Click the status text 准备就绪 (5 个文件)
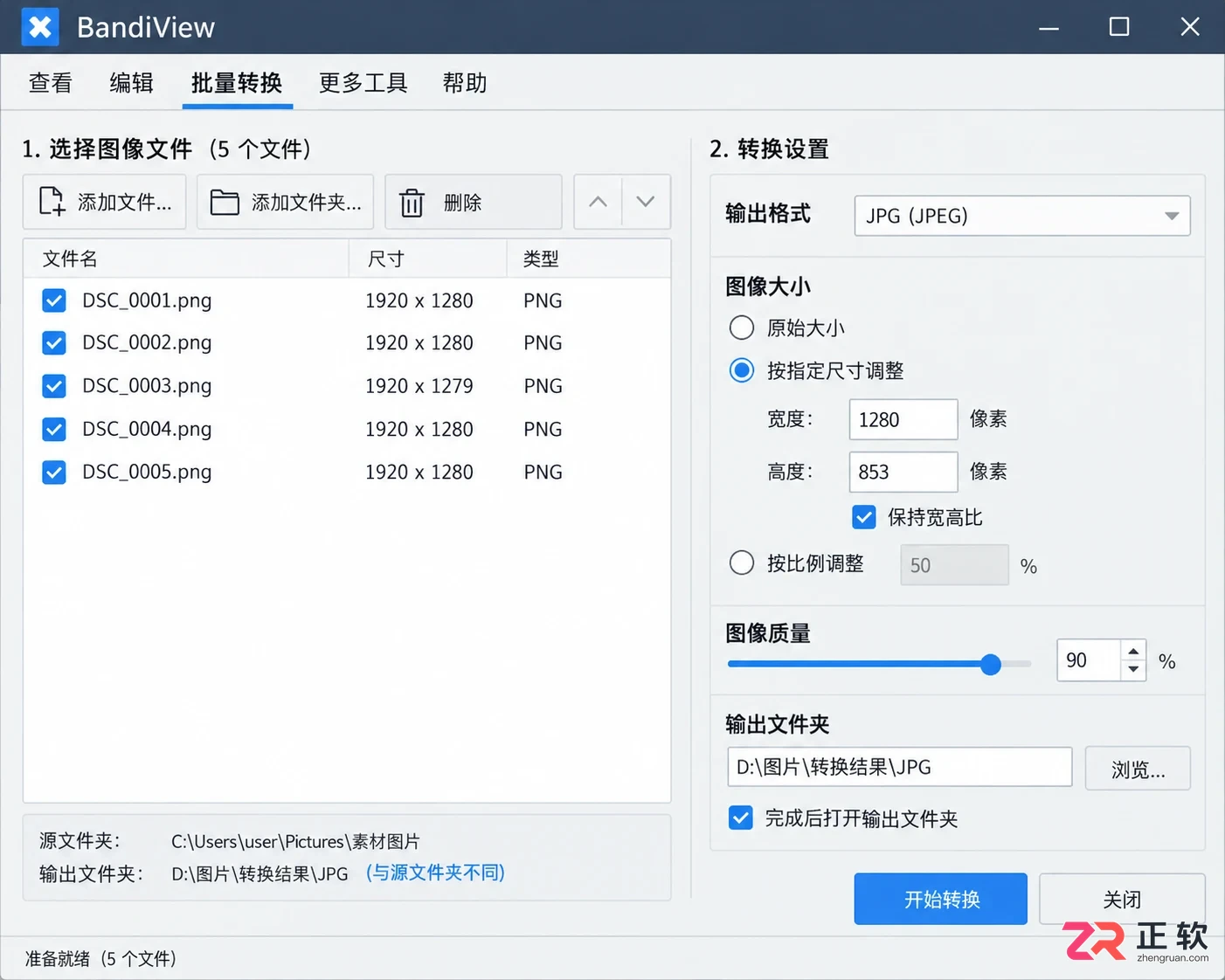 click(100, 959)
